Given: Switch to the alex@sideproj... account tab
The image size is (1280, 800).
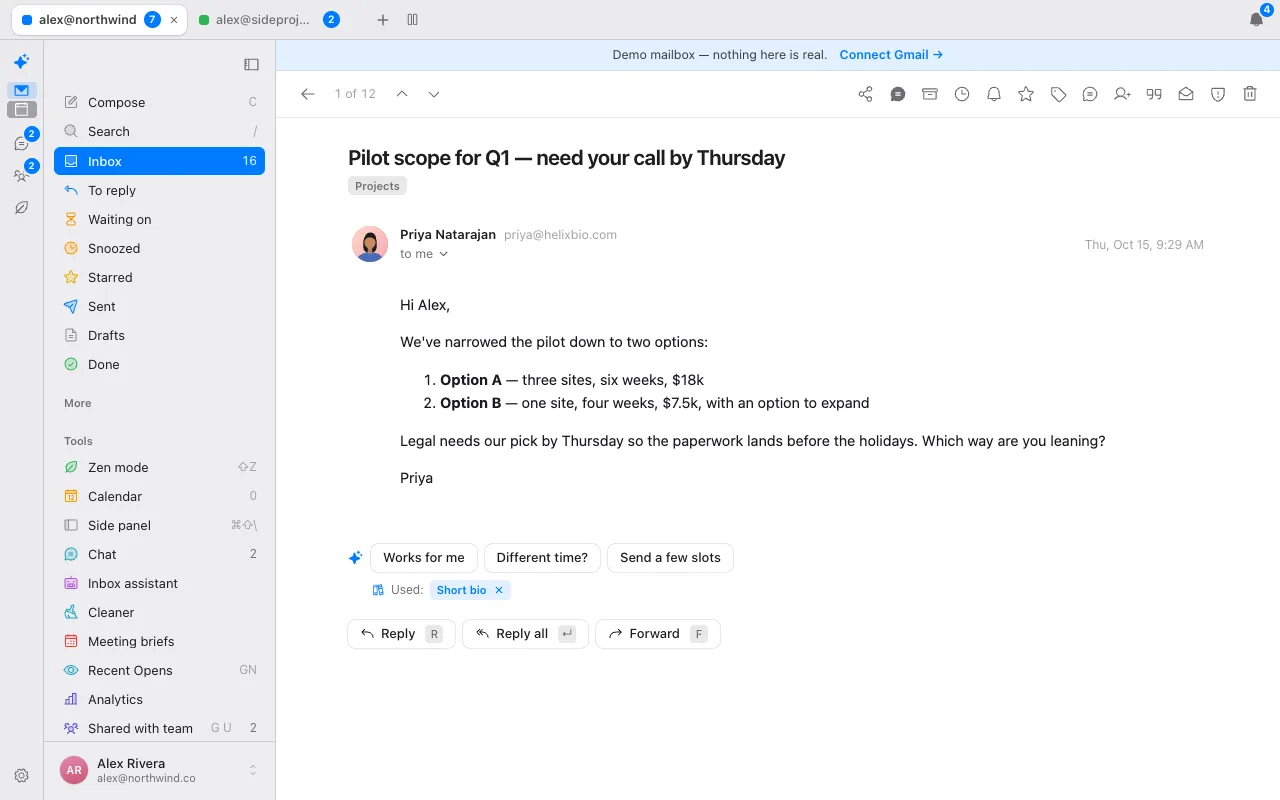Looking at the screenshot, I should pyautogui.click(x=268, y=20).
